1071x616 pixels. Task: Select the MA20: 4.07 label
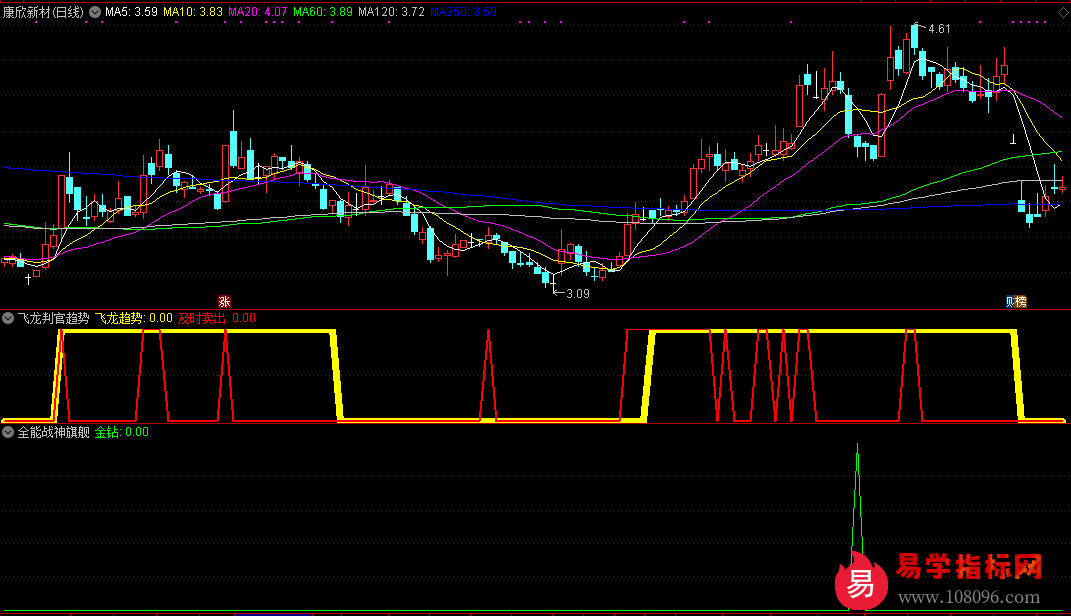(x=258, y=12)
